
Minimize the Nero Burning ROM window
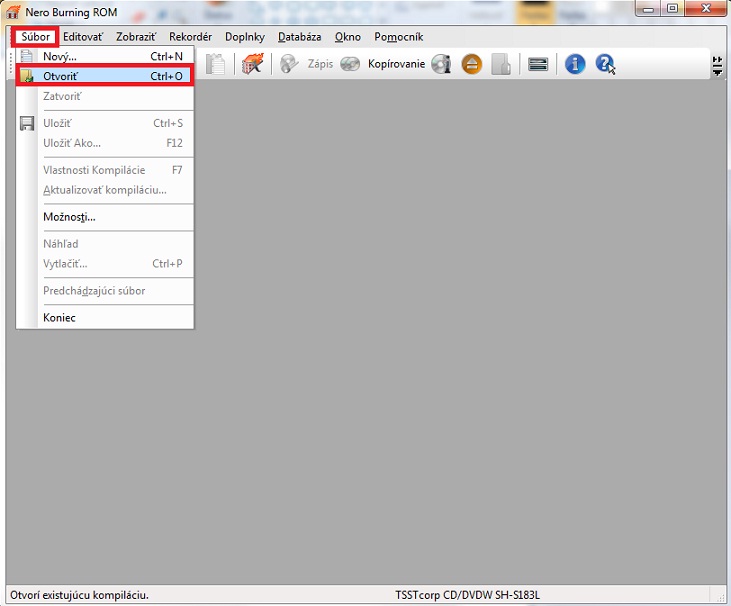pos(648,8)
